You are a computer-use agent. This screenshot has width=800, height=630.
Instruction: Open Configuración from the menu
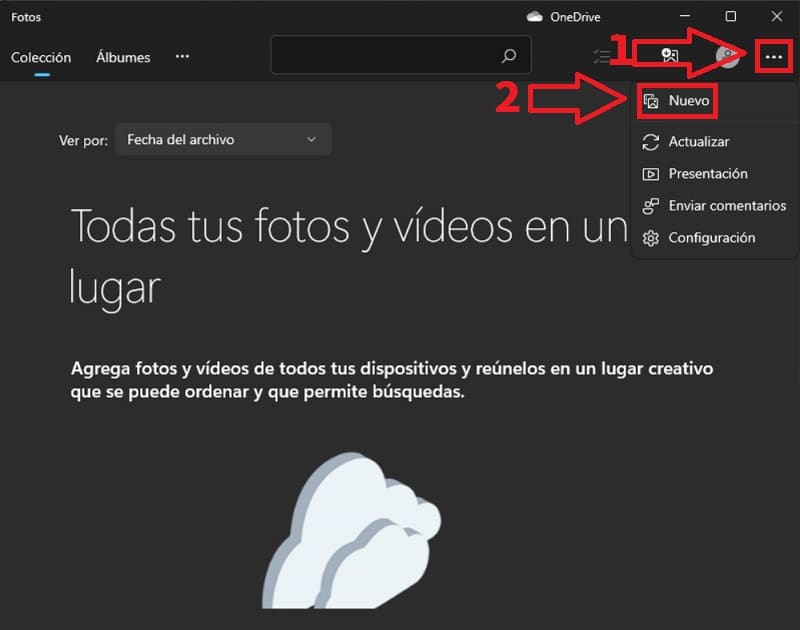(x=714, y=238)
